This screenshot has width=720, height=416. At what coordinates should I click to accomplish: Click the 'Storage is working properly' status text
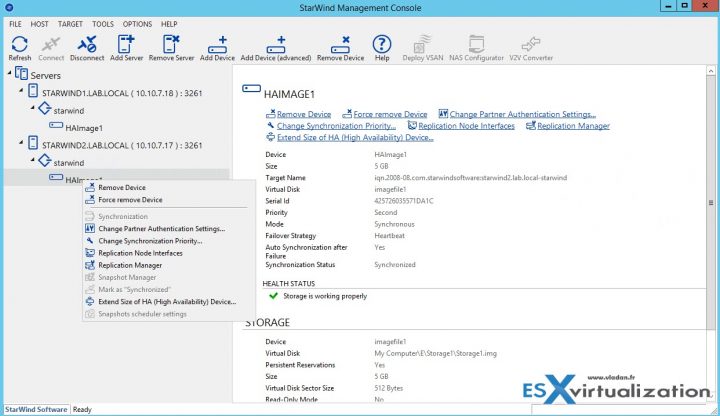[325, 296]
